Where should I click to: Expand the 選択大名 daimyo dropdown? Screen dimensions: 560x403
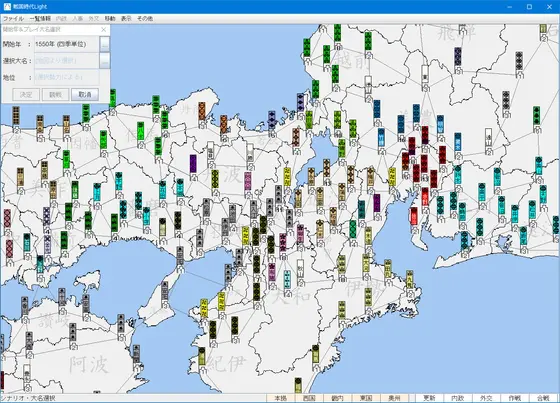tap(104, 61)
